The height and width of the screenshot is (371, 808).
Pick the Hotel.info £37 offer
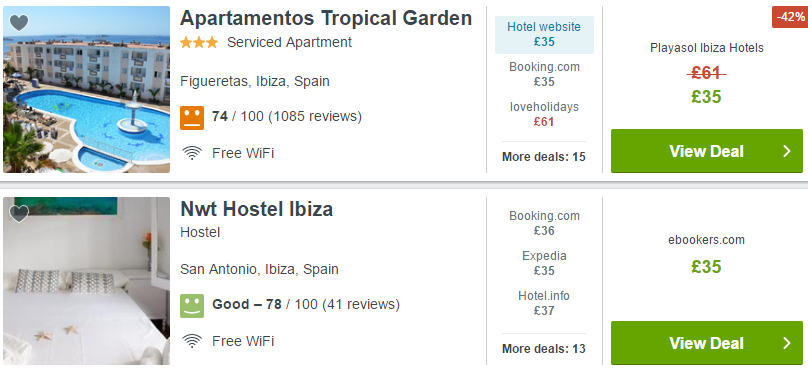click(x=544, y=303)
